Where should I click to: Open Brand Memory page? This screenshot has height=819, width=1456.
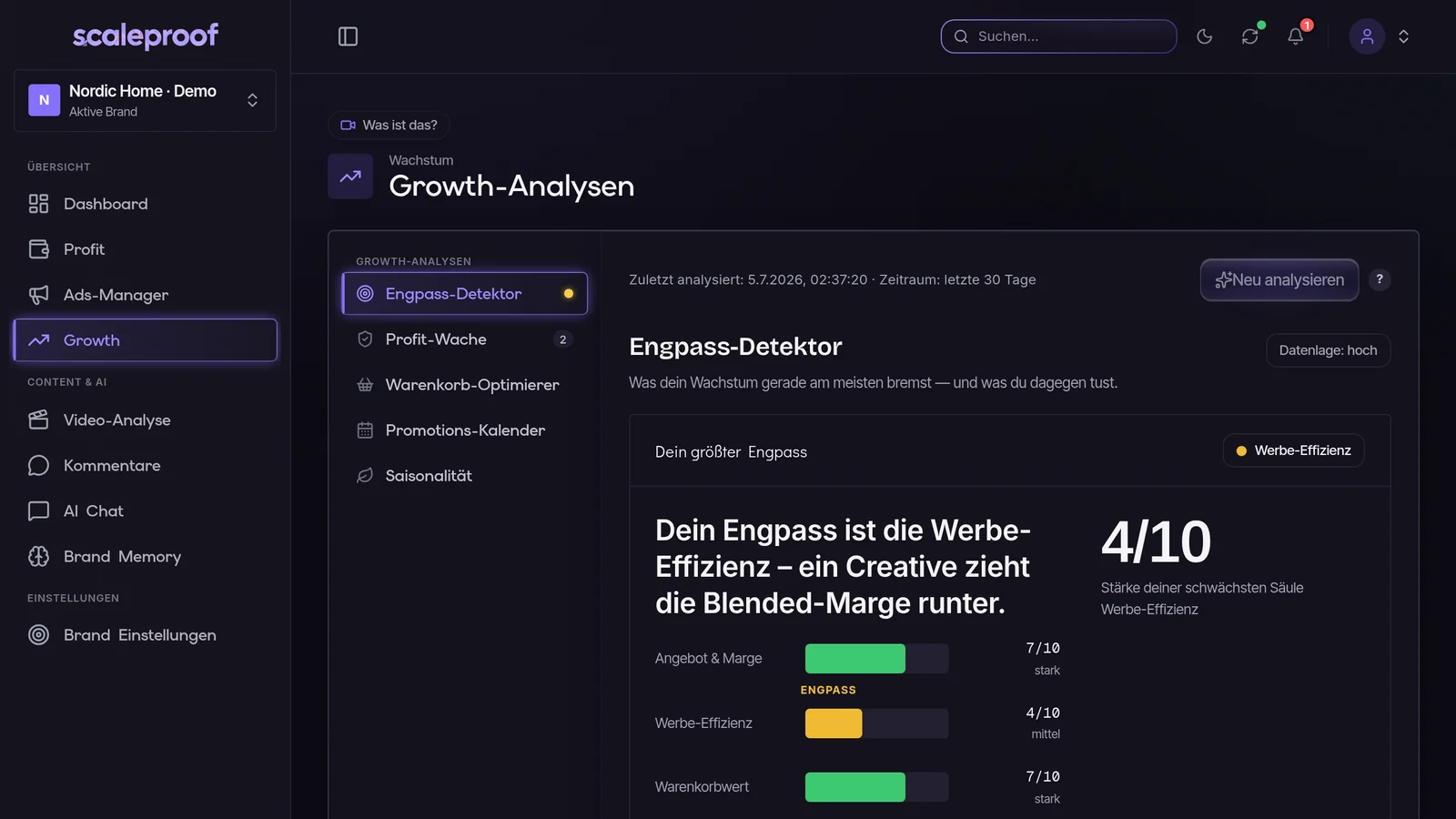click(x=145, y=556)
